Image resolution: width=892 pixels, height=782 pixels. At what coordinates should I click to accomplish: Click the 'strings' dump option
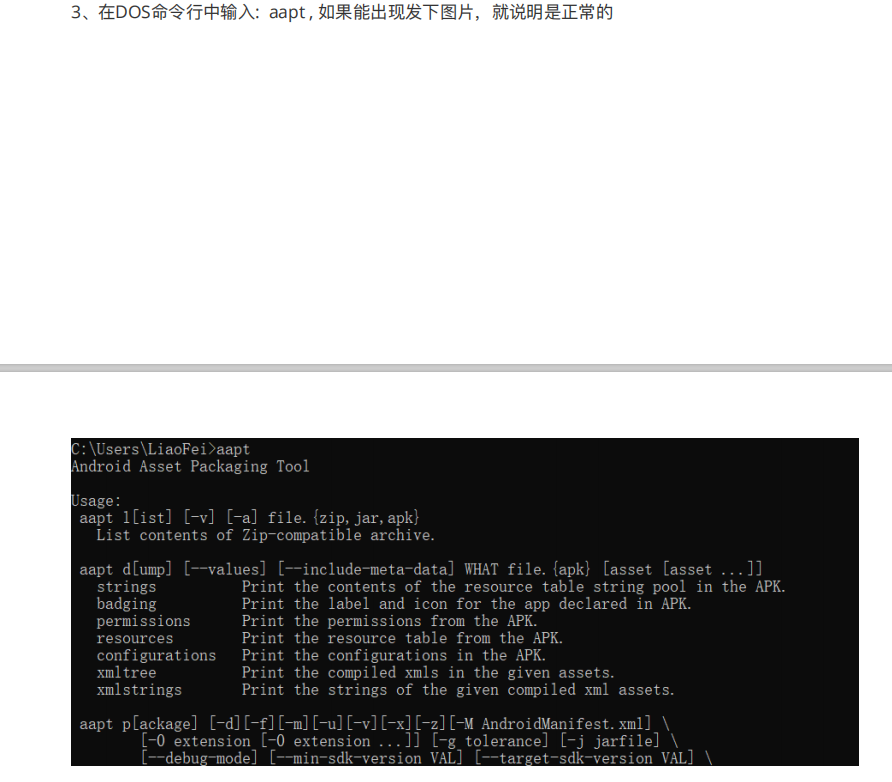[126, 587]
